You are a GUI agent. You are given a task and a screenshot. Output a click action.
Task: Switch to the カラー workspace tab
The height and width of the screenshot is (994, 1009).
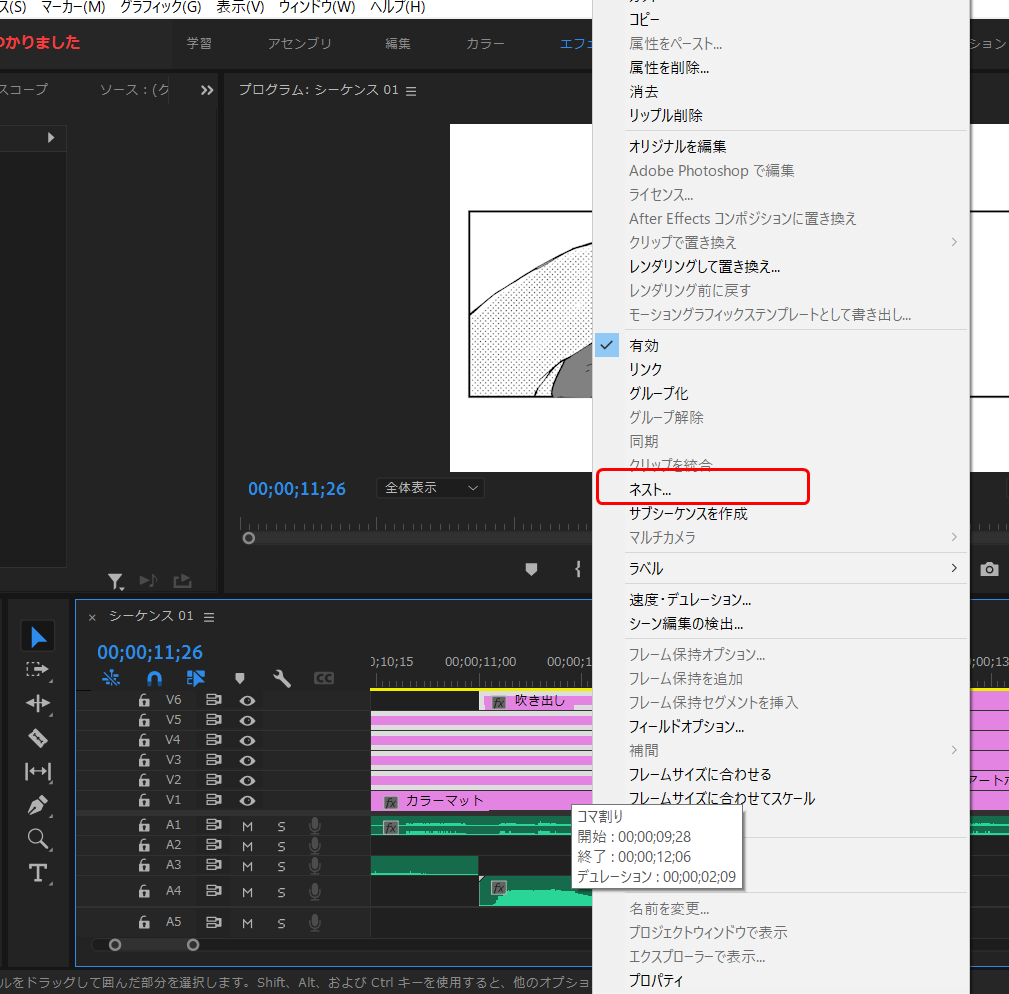click(485, 44)
